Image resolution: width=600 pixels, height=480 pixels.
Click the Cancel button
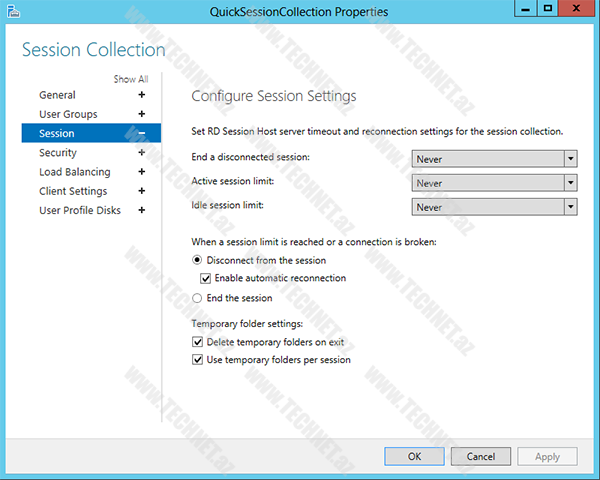(x=480, y=456)
